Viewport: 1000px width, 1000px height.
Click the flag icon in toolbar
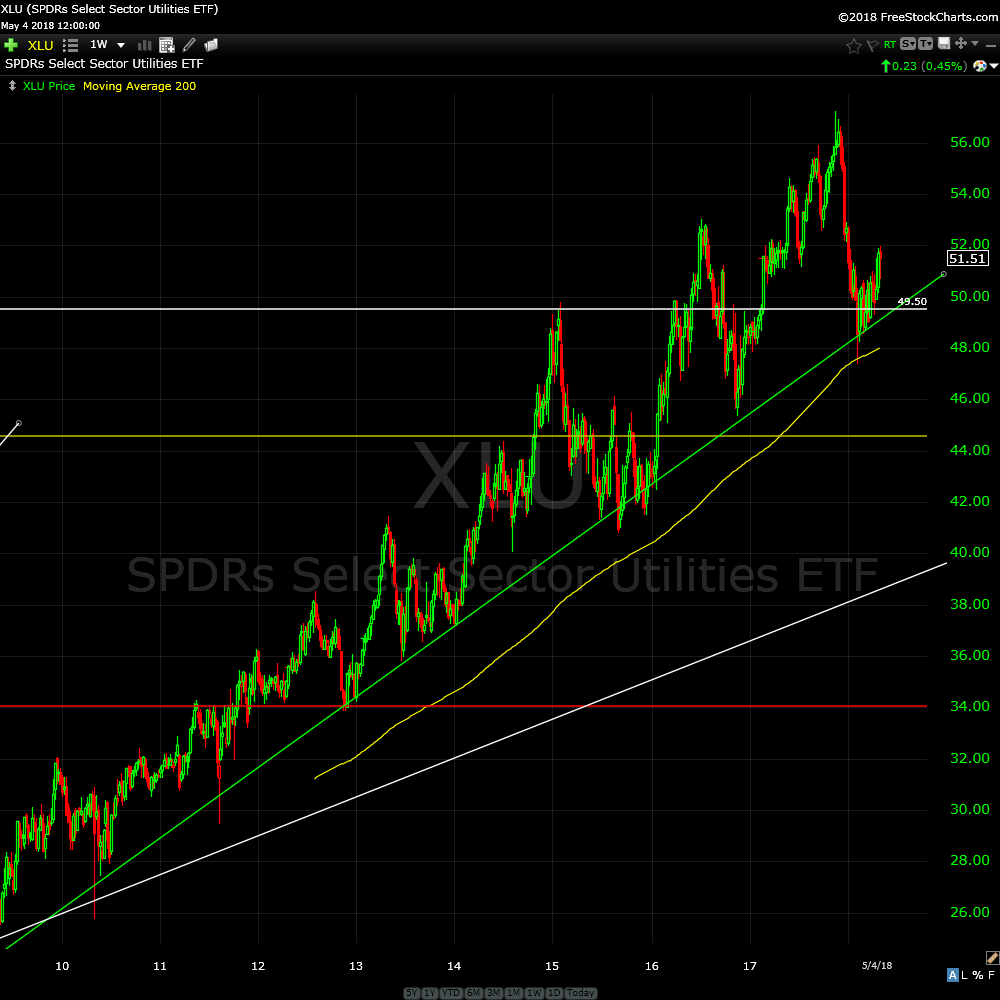871,45
